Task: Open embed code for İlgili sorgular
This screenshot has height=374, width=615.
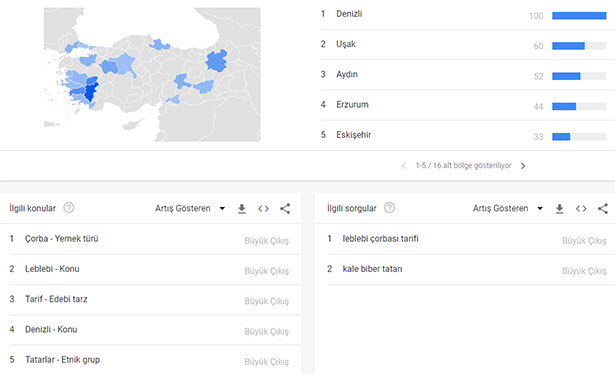Action: point(581,209)
